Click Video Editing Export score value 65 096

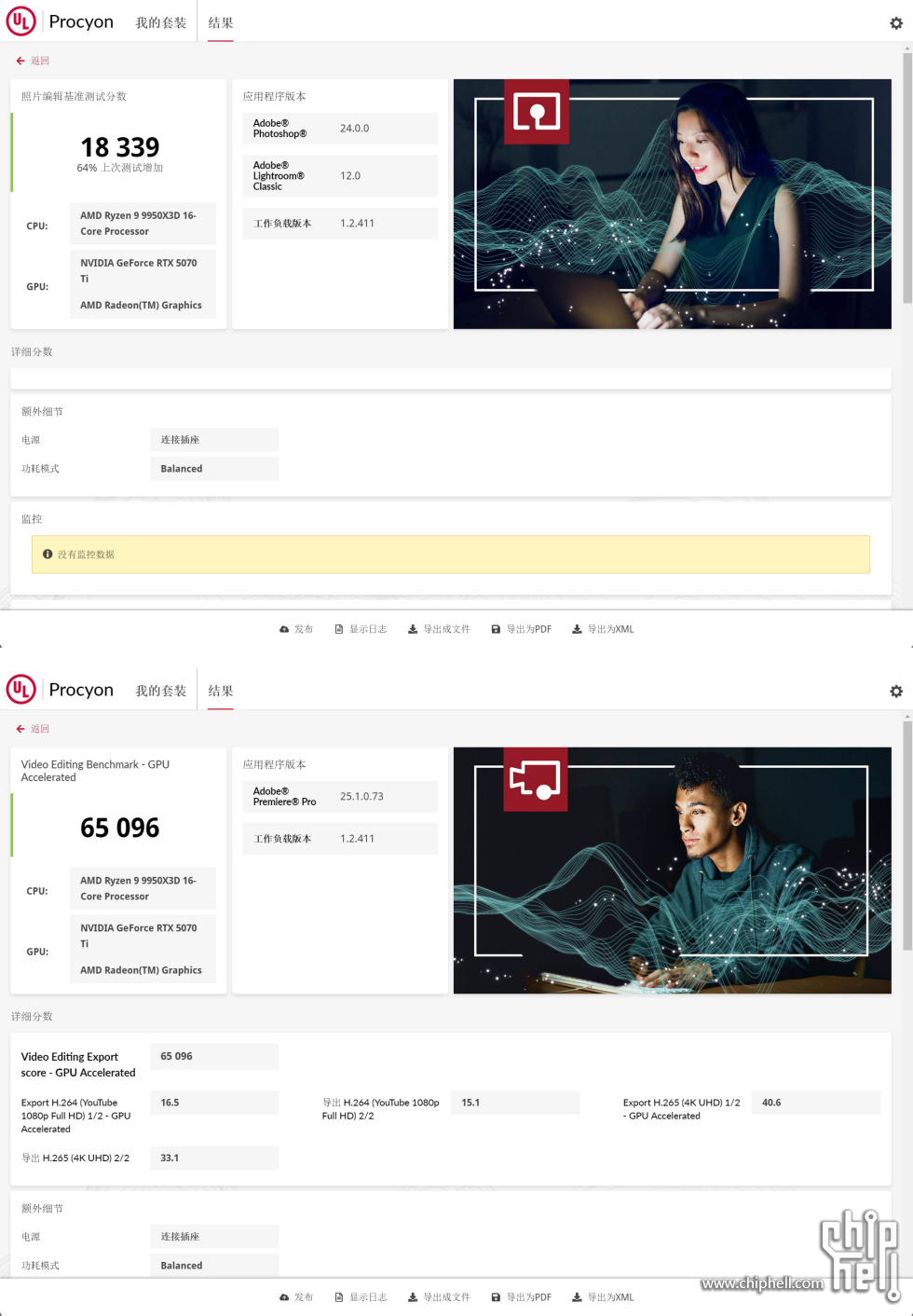click(213, 1056)
